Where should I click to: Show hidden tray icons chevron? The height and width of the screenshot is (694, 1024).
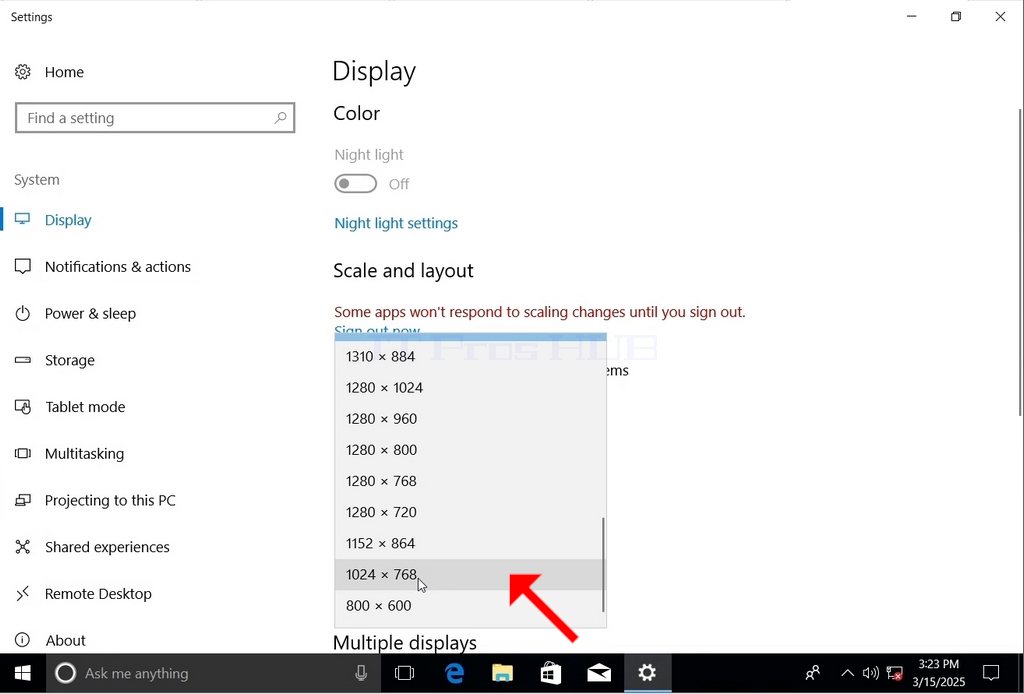pyautogui.click(x=847, y=673)
